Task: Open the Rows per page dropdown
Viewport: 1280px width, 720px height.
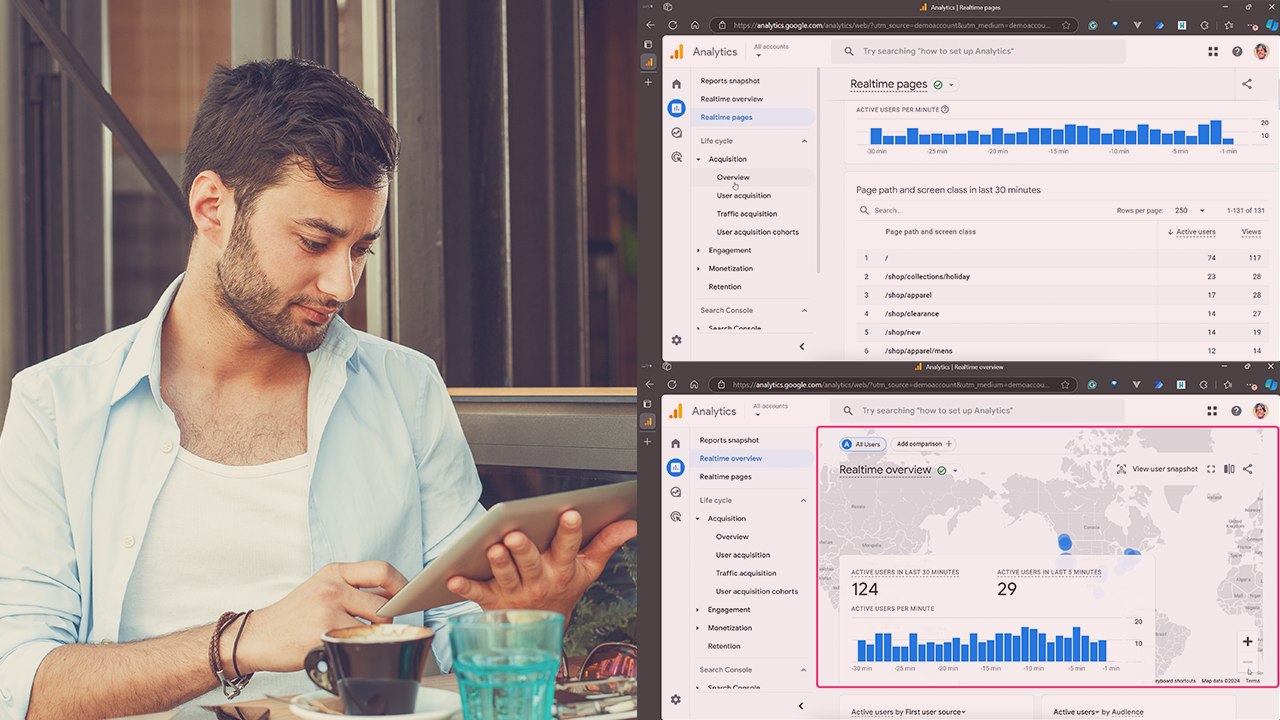Action: point(1189,211)
